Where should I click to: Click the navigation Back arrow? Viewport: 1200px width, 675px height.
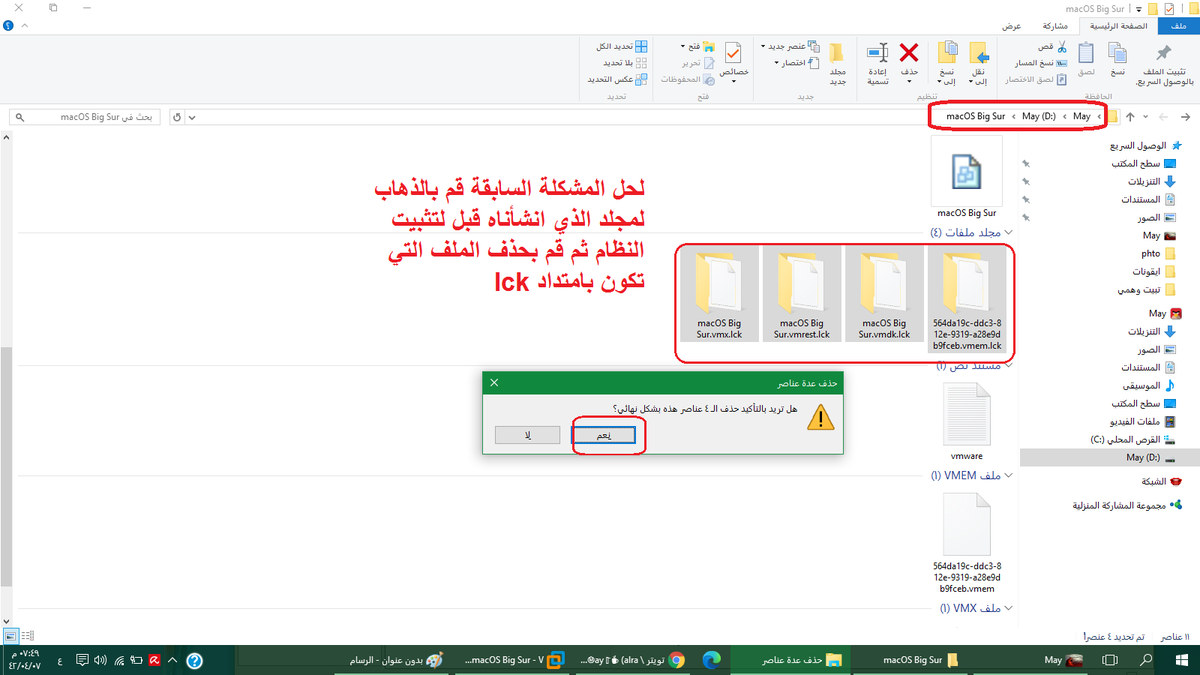pyautogui.click(x=1183, y=117)
